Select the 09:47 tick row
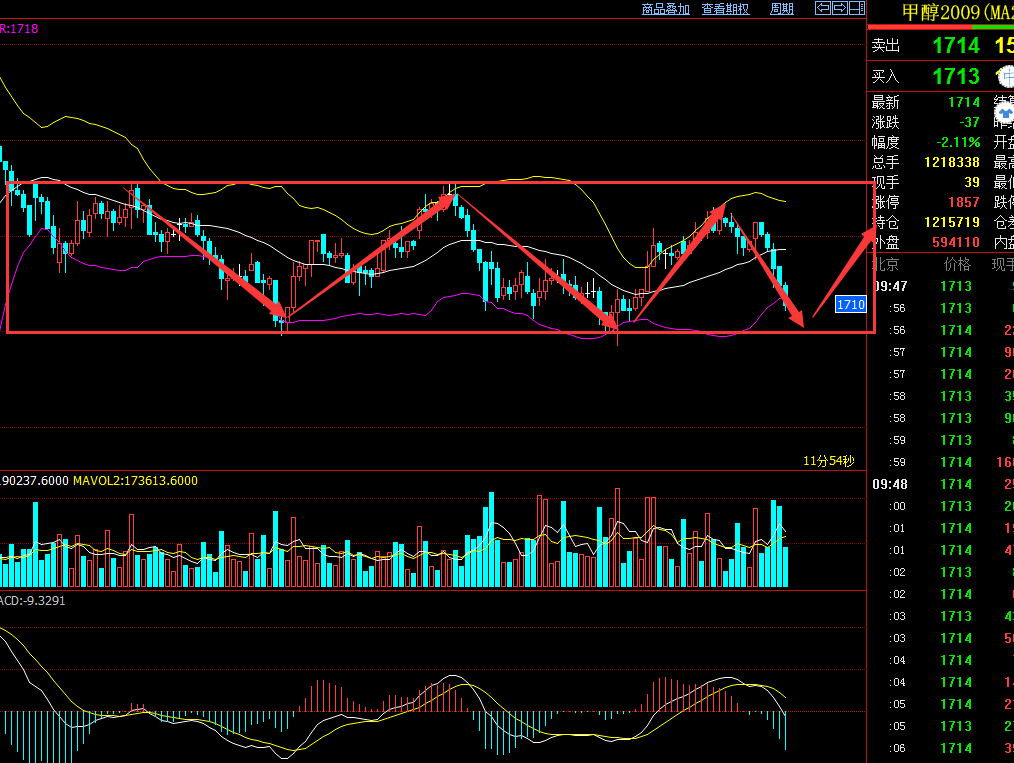This screenshot has height=763, width=1014. (x=941, y=286)
